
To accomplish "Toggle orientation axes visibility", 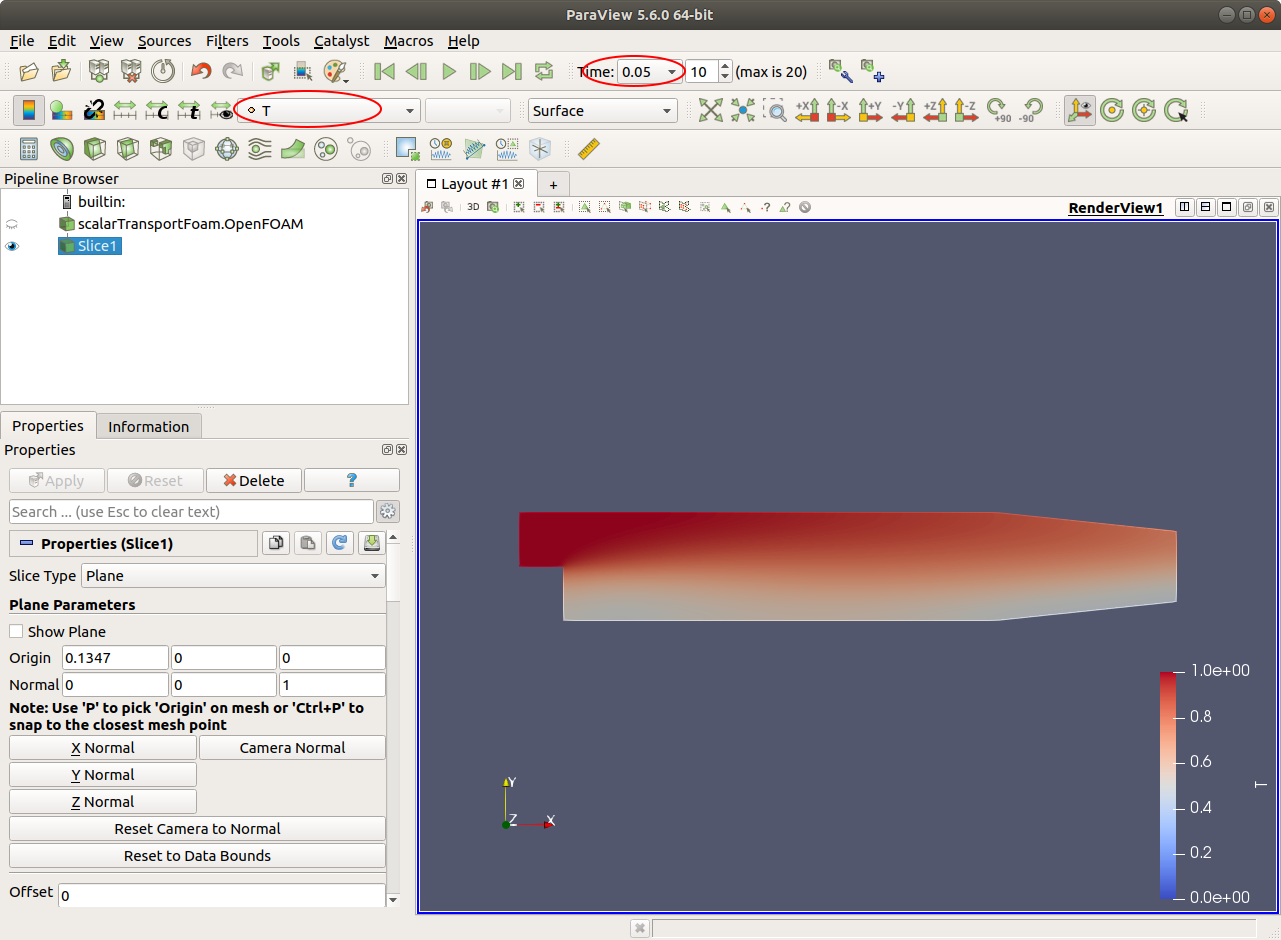I will [x=1080, y=110].
